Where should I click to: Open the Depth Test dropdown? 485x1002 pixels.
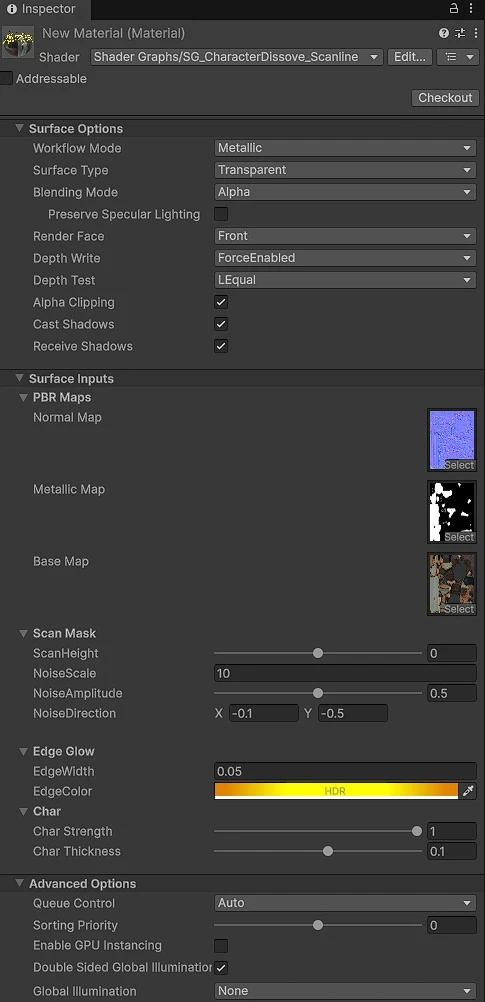click(345, 280)
